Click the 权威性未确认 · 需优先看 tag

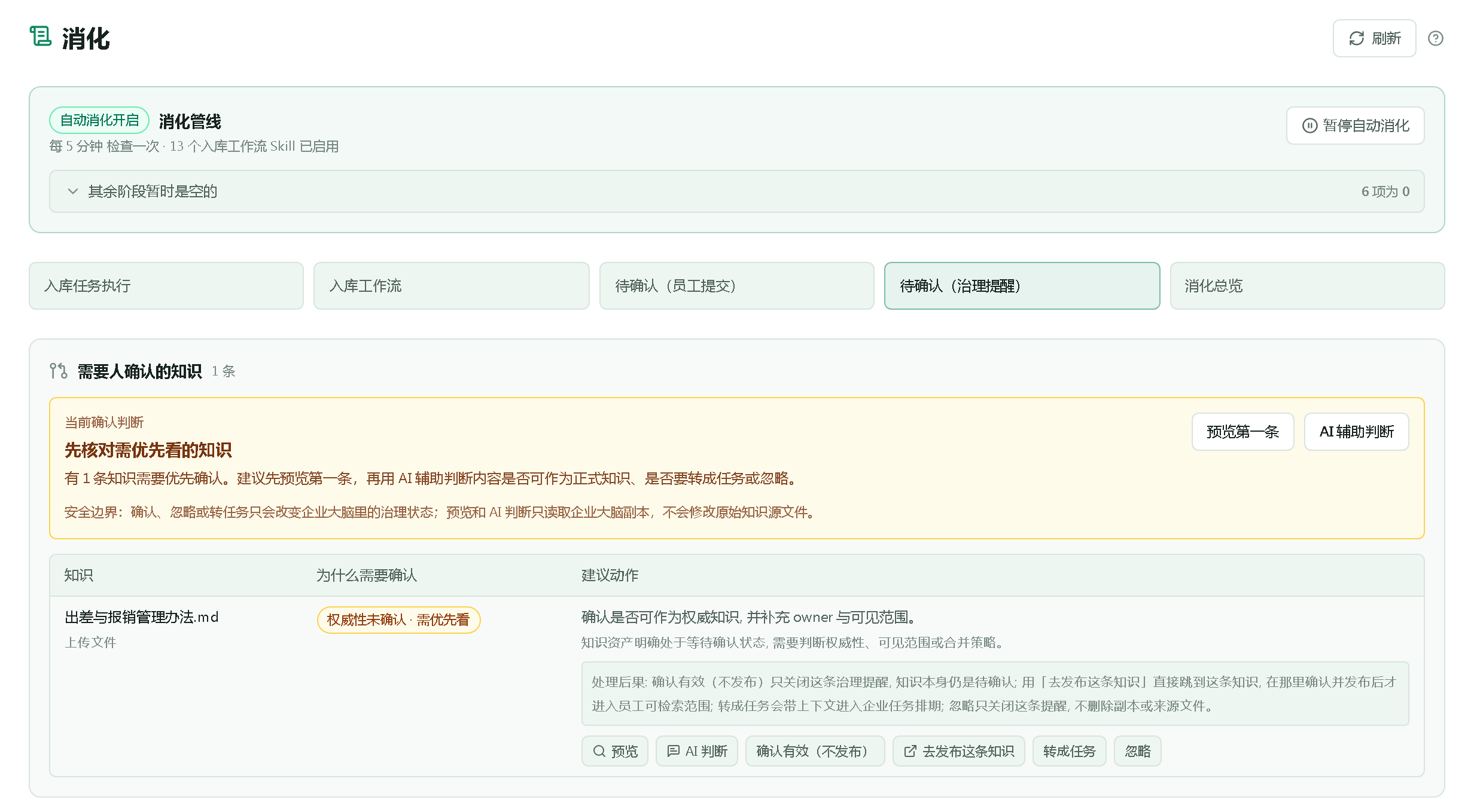coord(398,619)
